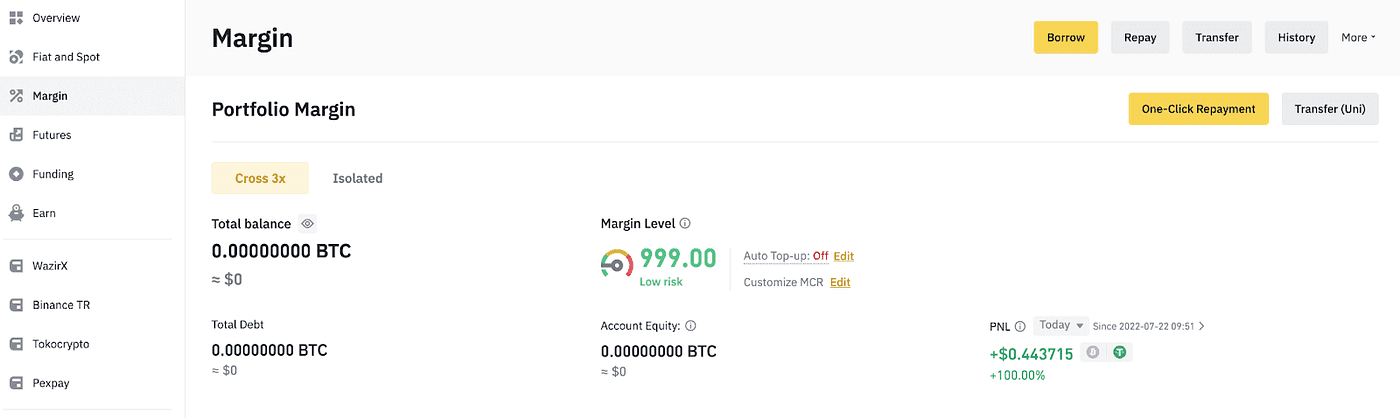
Task: Expand PNL details via Since date chevron
Action: pyautogui.click(x=1202, y=326)
